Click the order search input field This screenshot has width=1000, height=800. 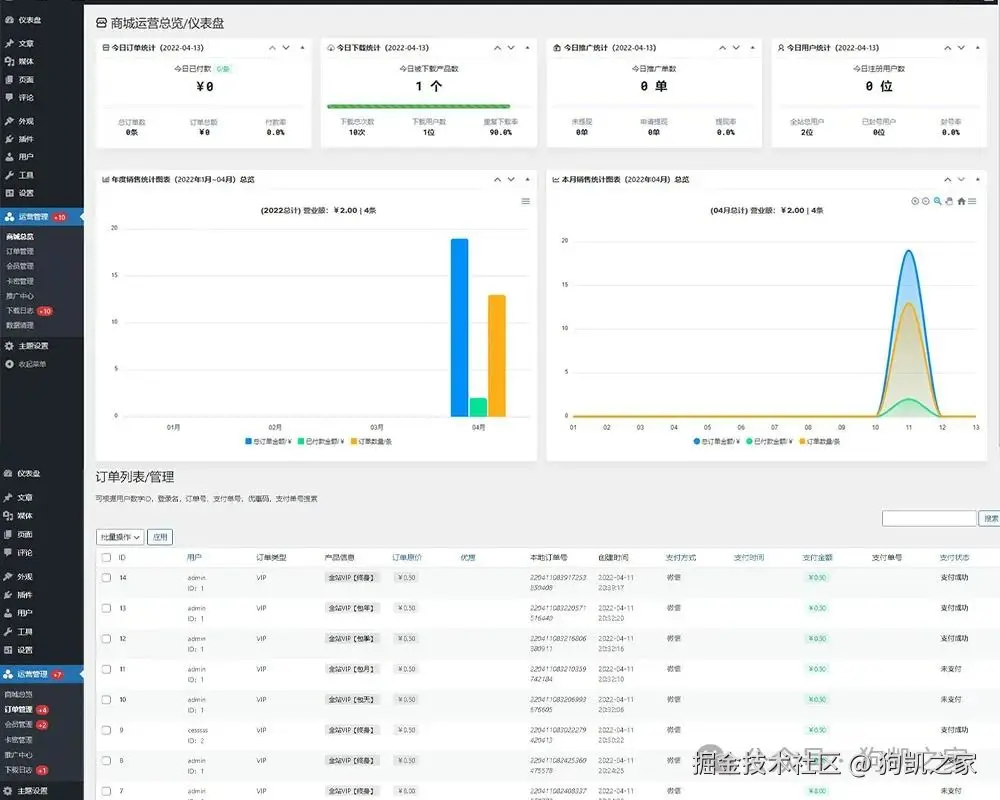(929, 518)
